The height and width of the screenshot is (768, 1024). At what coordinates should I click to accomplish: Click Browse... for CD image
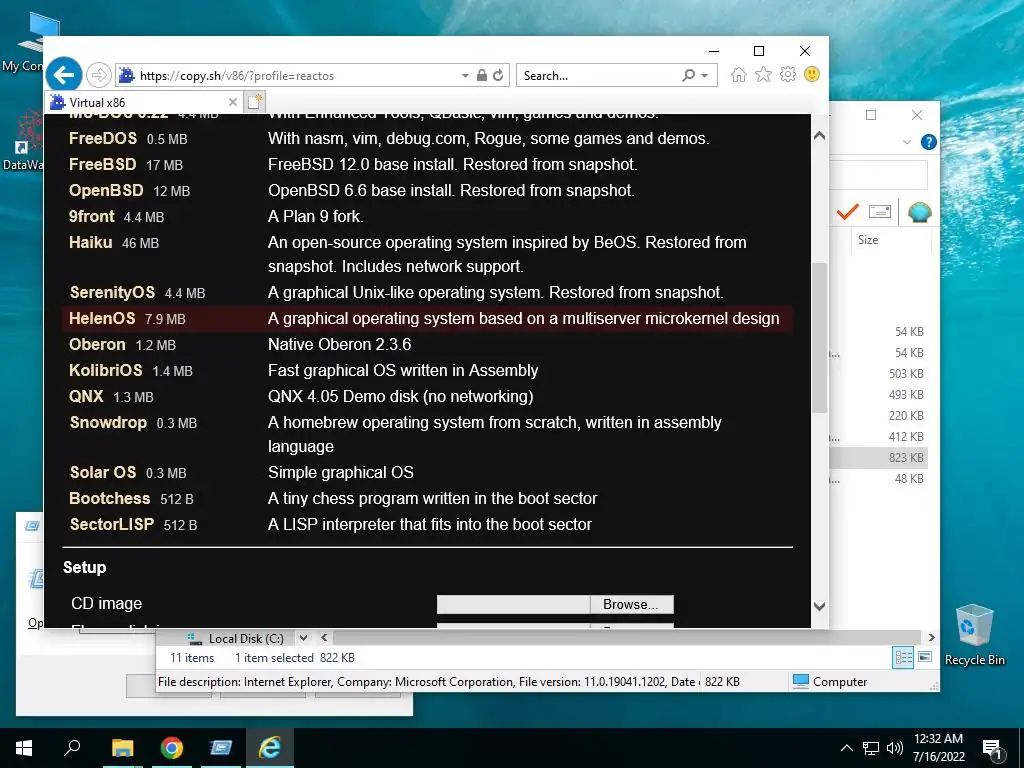coord(631,605)
